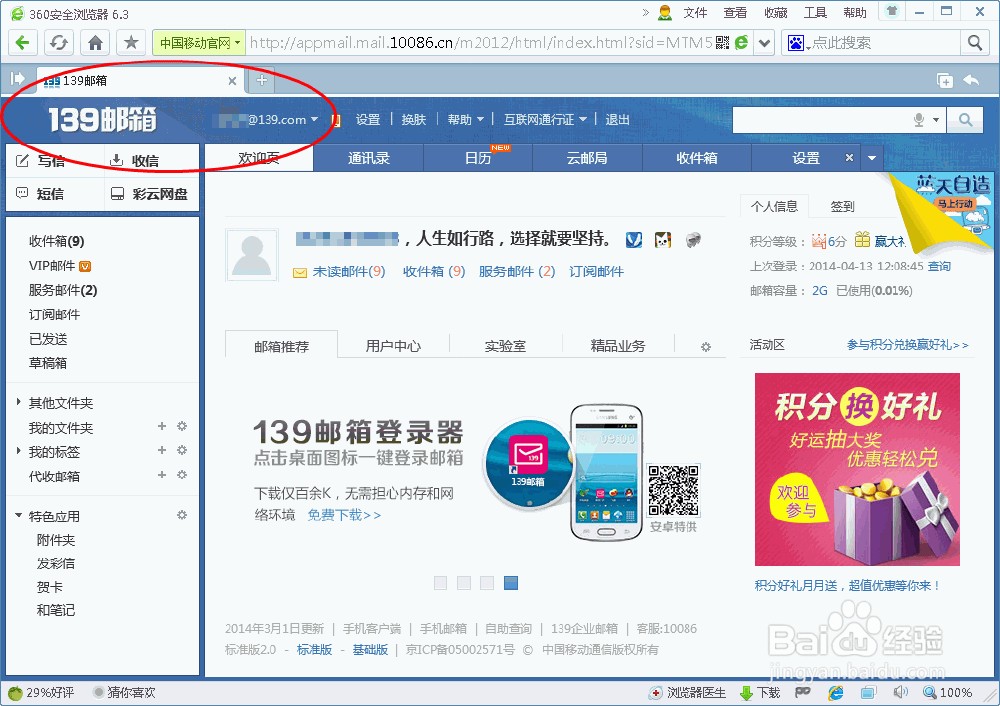1000x706 pixels.
Task: Open settings gear for 代收邮箱
Action: tap(182, 474)
